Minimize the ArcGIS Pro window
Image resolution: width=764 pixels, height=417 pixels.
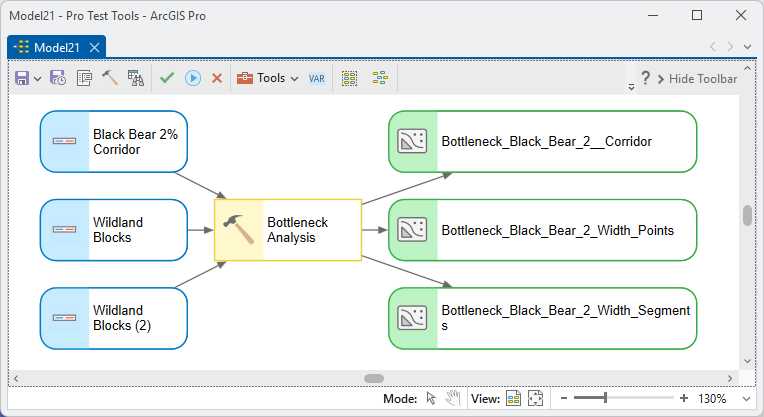(653, 16)
